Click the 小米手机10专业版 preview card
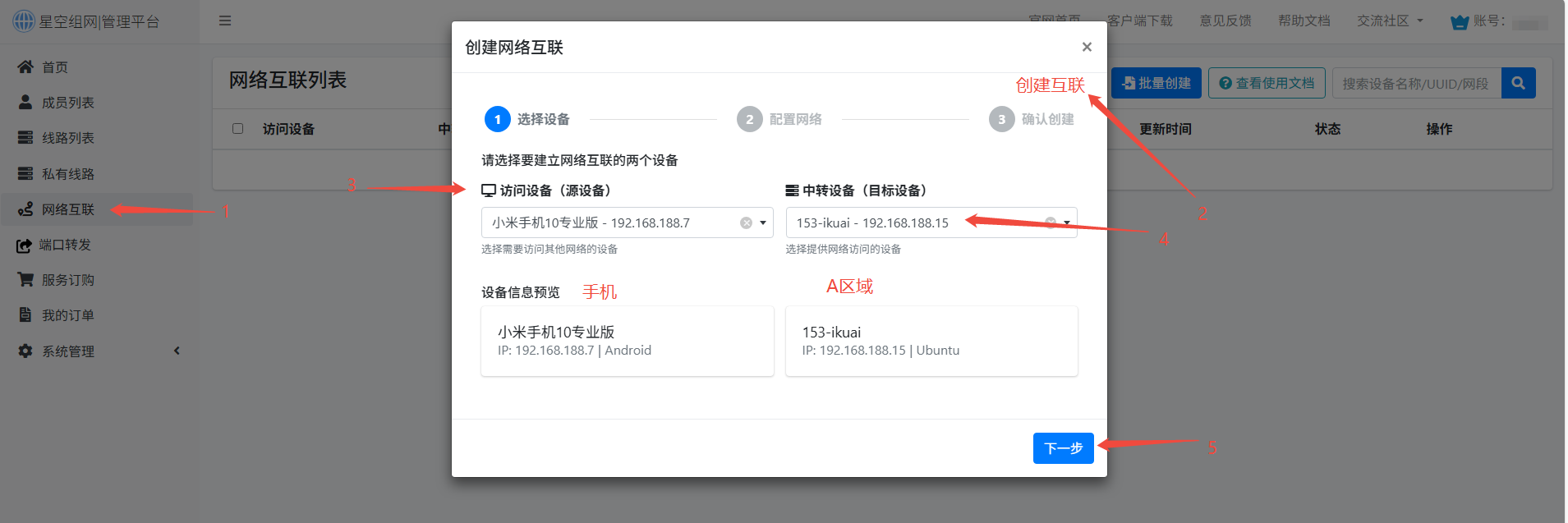1568x523 pixels. [628, 342]
